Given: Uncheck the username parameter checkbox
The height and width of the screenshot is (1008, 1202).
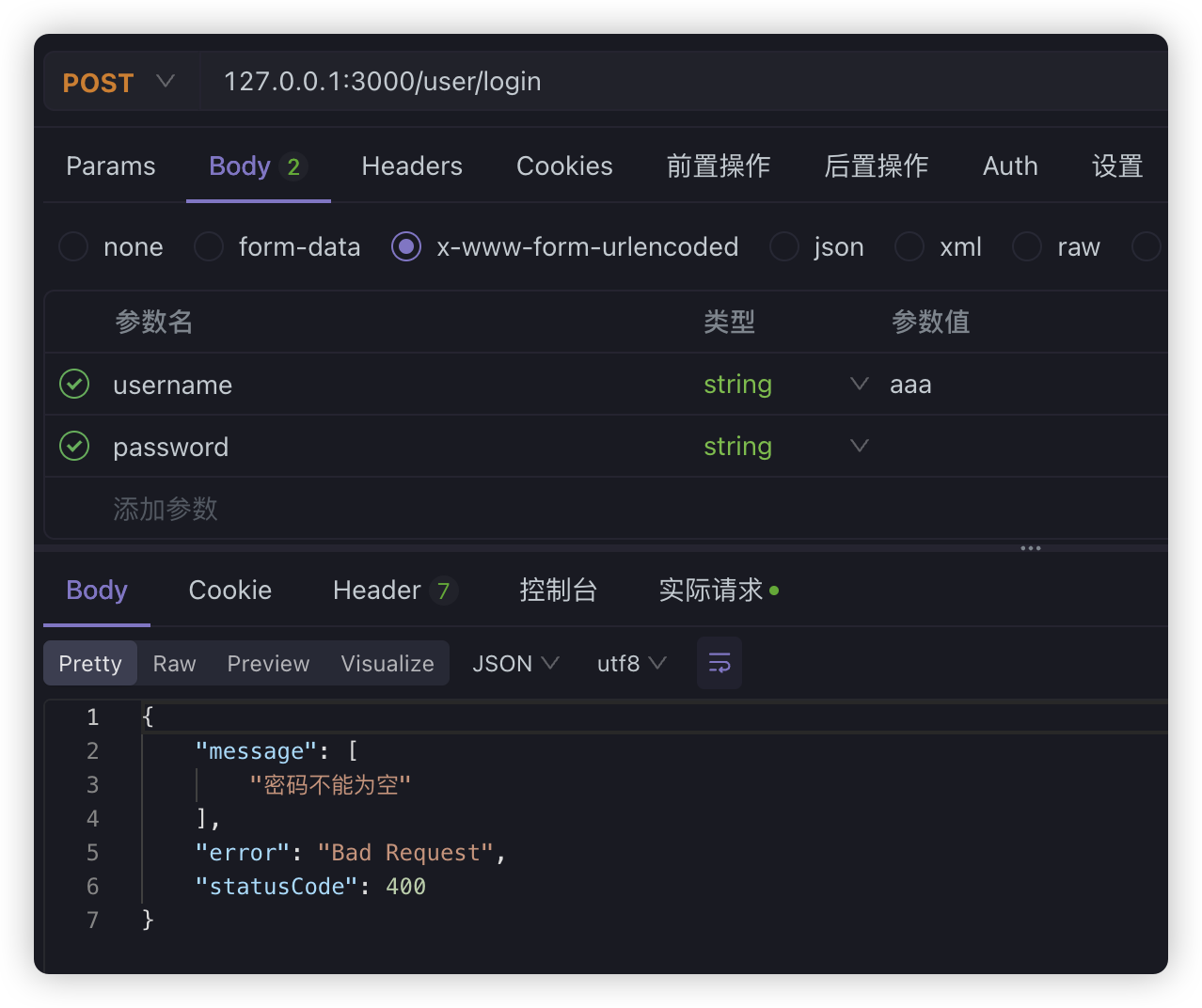Looking at the screenshot, I should point(74,384).
